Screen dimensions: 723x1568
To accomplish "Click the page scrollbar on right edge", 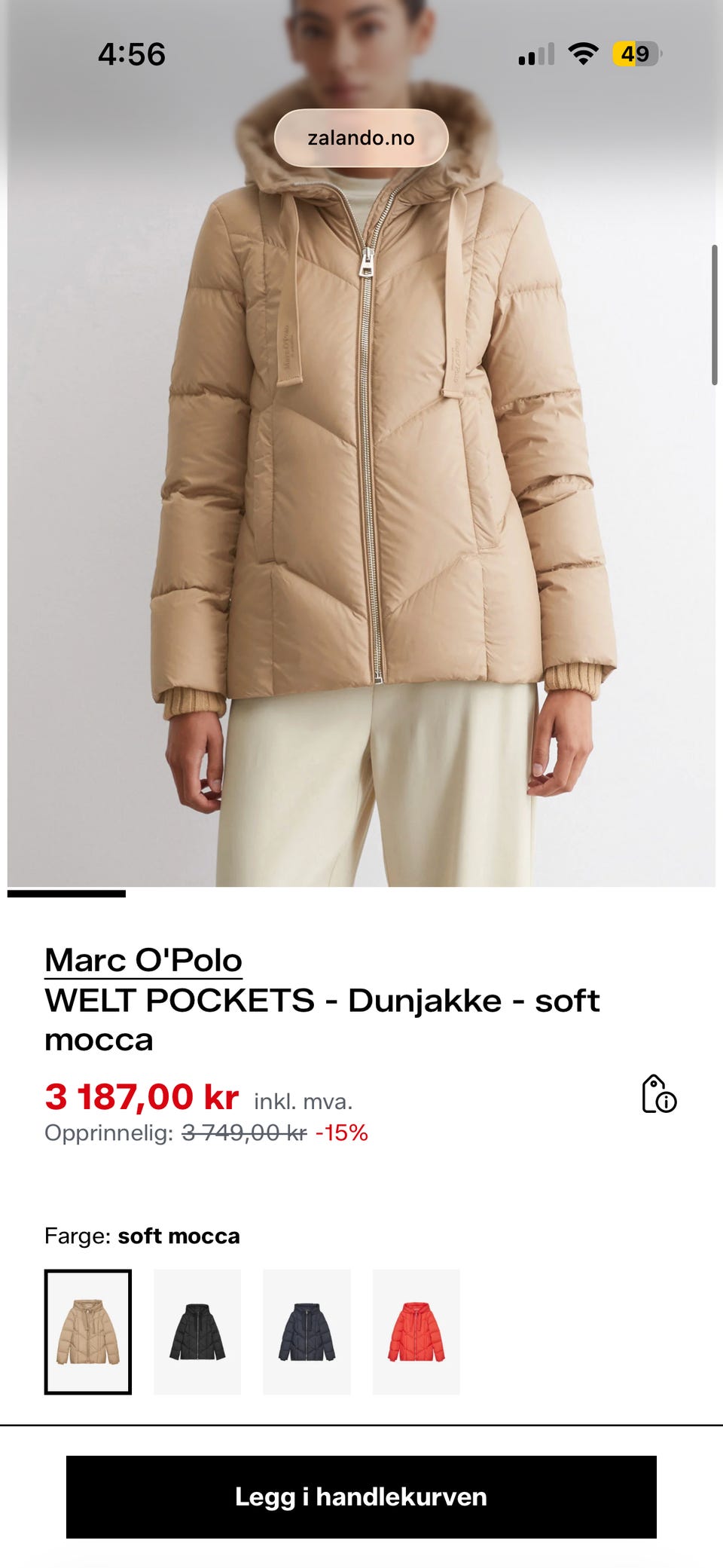I will [x=715, y=315].
